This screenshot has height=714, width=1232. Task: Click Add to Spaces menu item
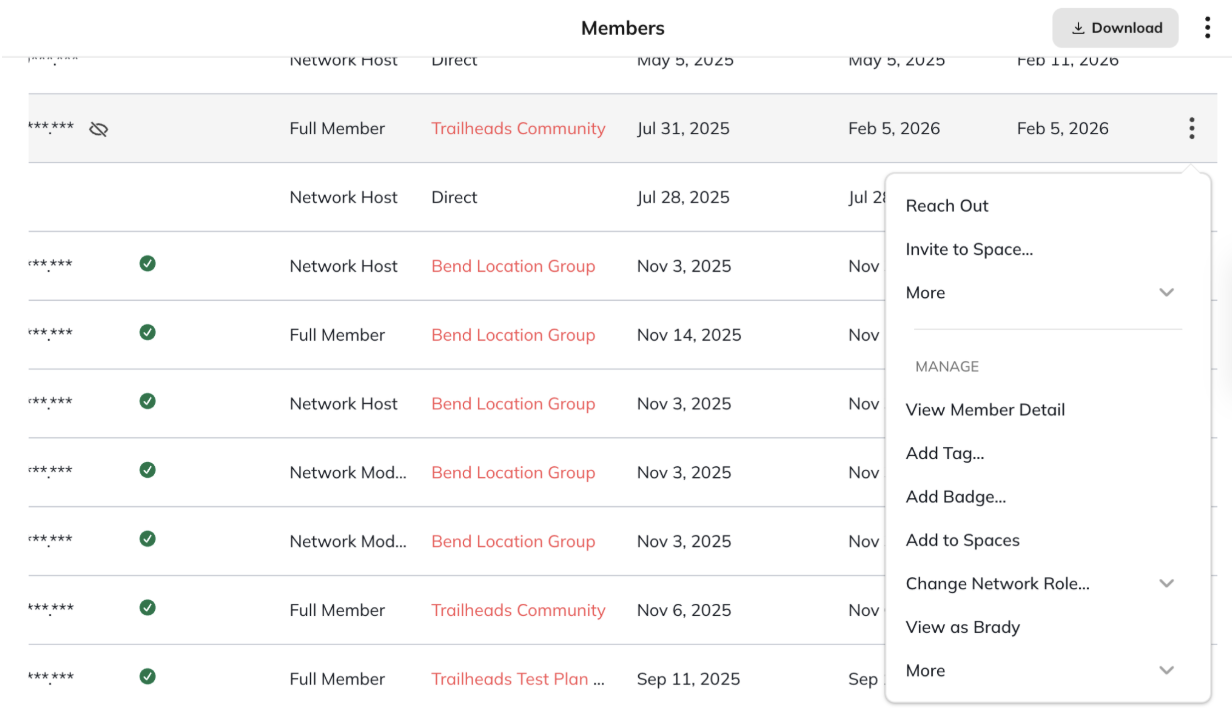pyautogui.click(x=962, y=540)
